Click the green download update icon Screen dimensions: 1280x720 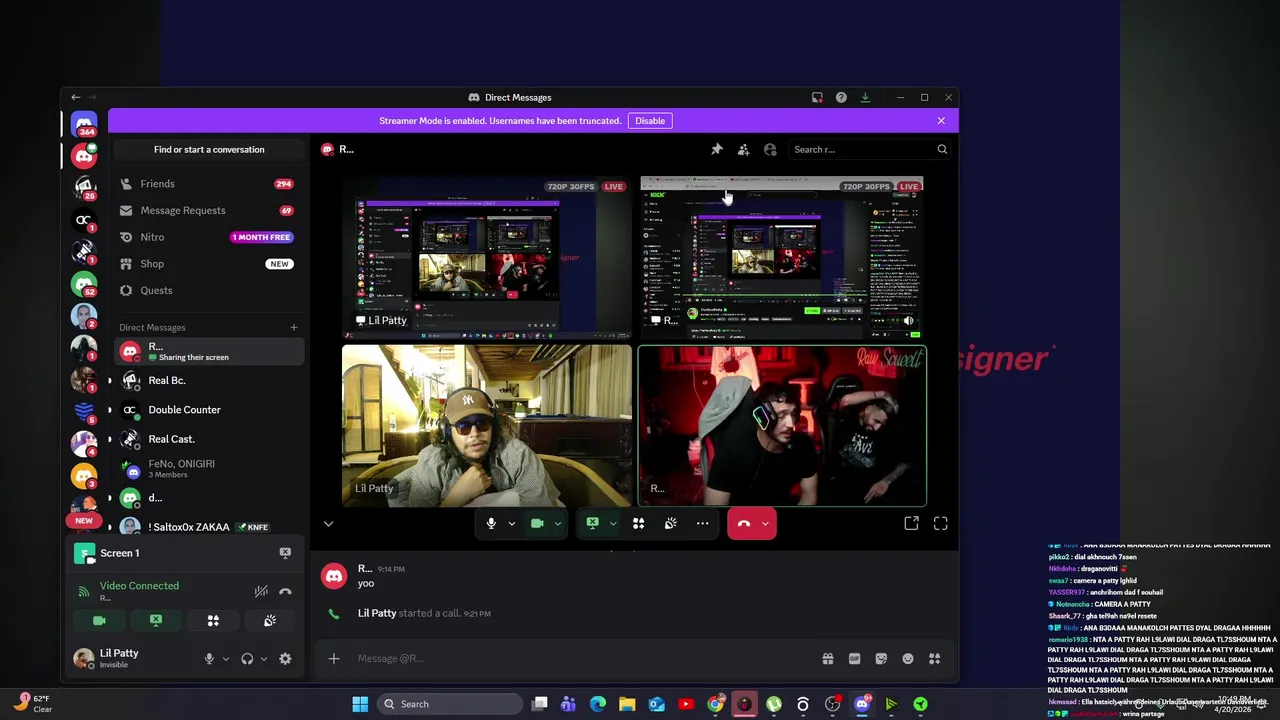[x=865, y=97]
